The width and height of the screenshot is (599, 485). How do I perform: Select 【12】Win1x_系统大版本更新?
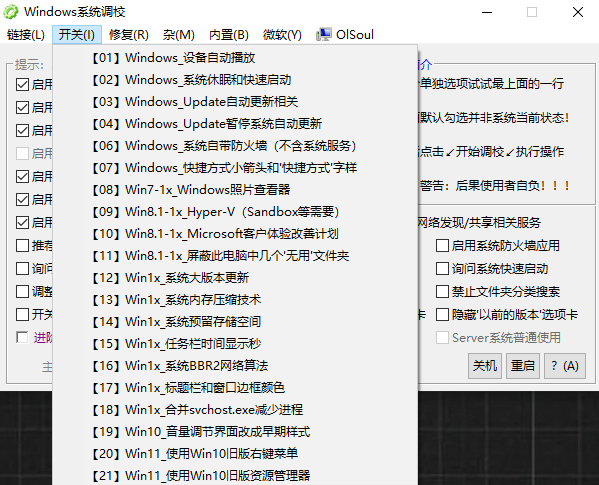[x=235, y=278]
